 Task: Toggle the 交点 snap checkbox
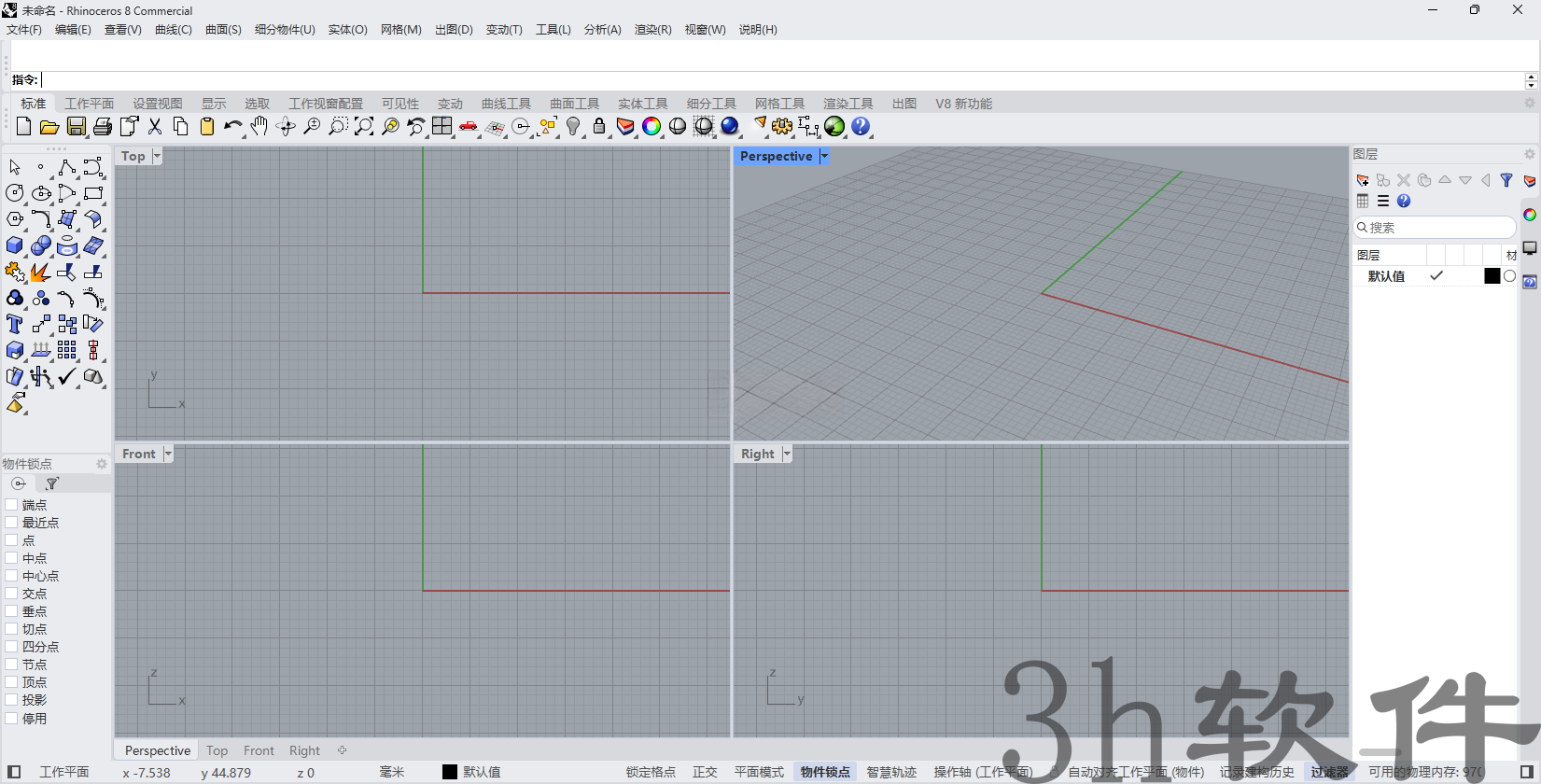click(x=12, y=594)
